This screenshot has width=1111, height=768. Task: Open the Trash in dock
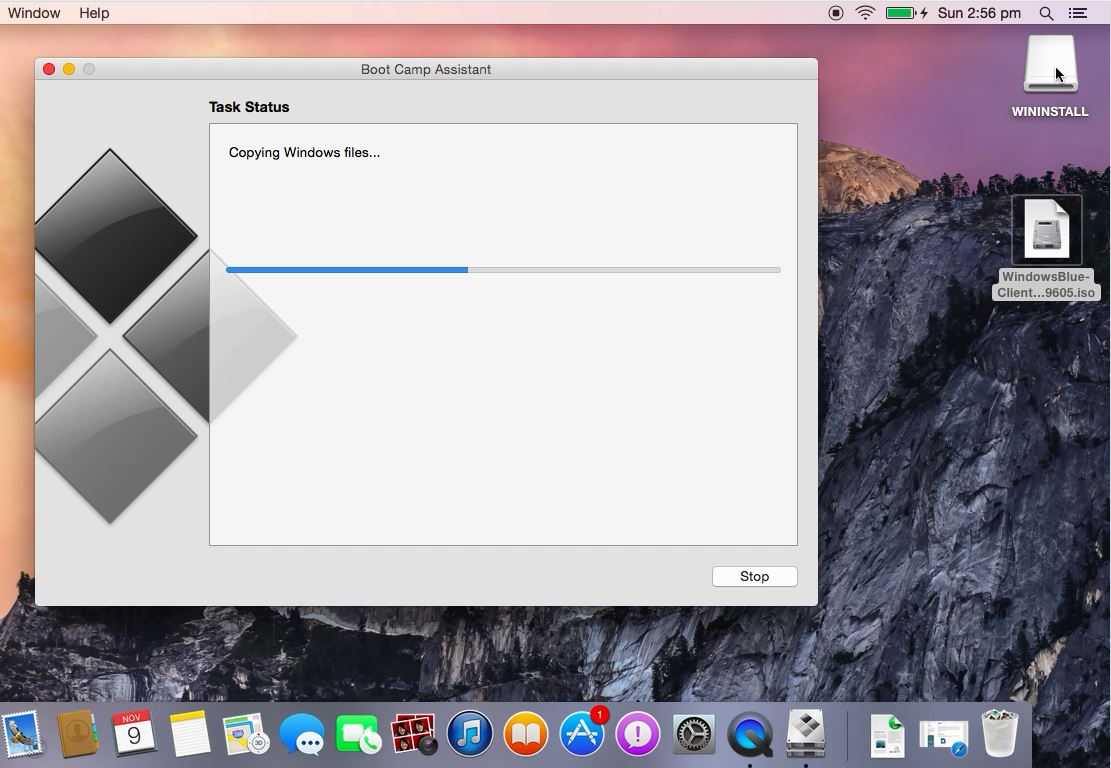click(1000, 734)
